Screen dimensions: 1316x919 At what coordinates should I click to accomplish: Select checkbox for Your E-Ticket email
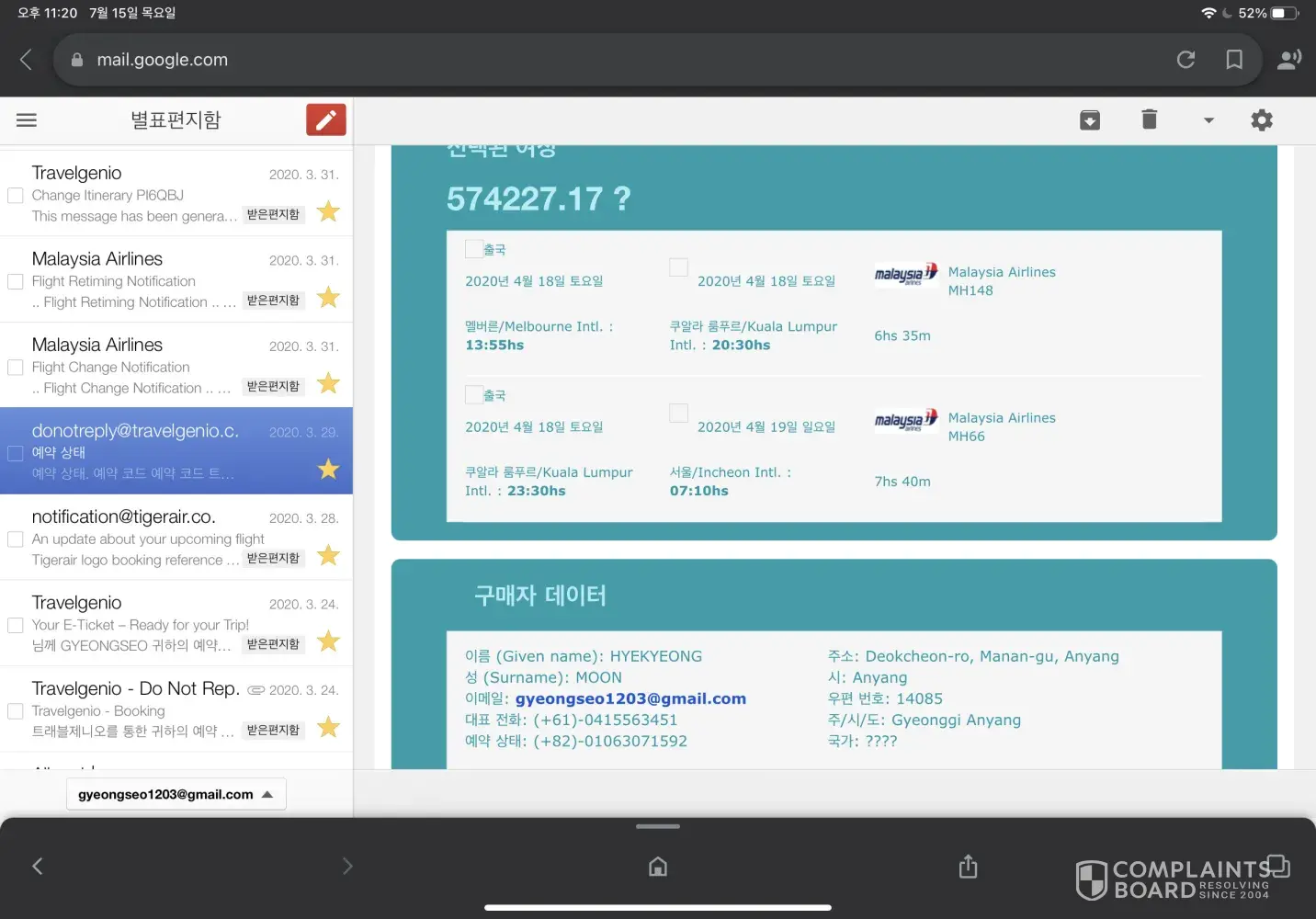pyautogui.click(x=16, y=625)
